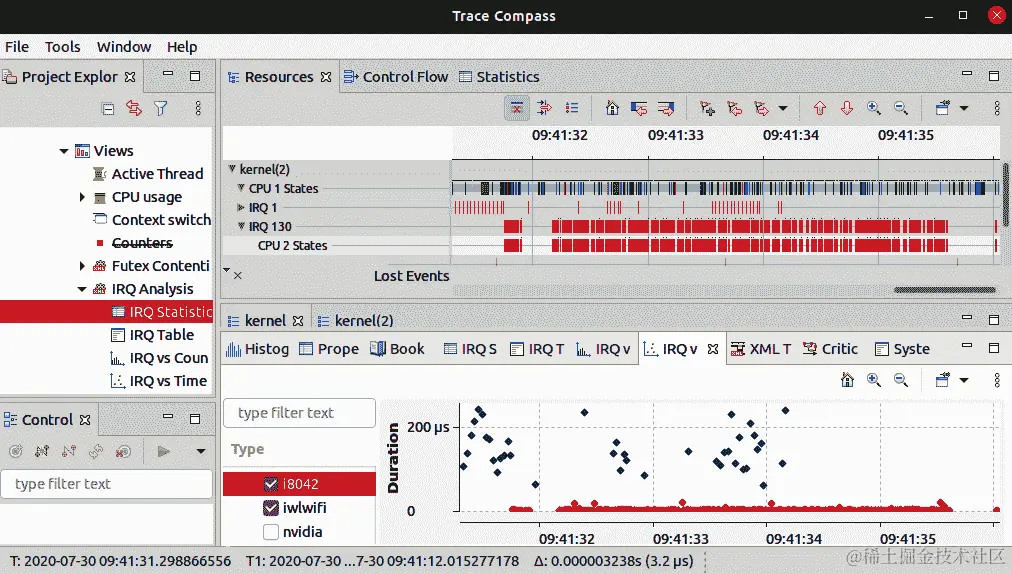This screenshot has width=1012, height=573.
Task: Click the start tracing play icon in Control
Action: point(163,451)
